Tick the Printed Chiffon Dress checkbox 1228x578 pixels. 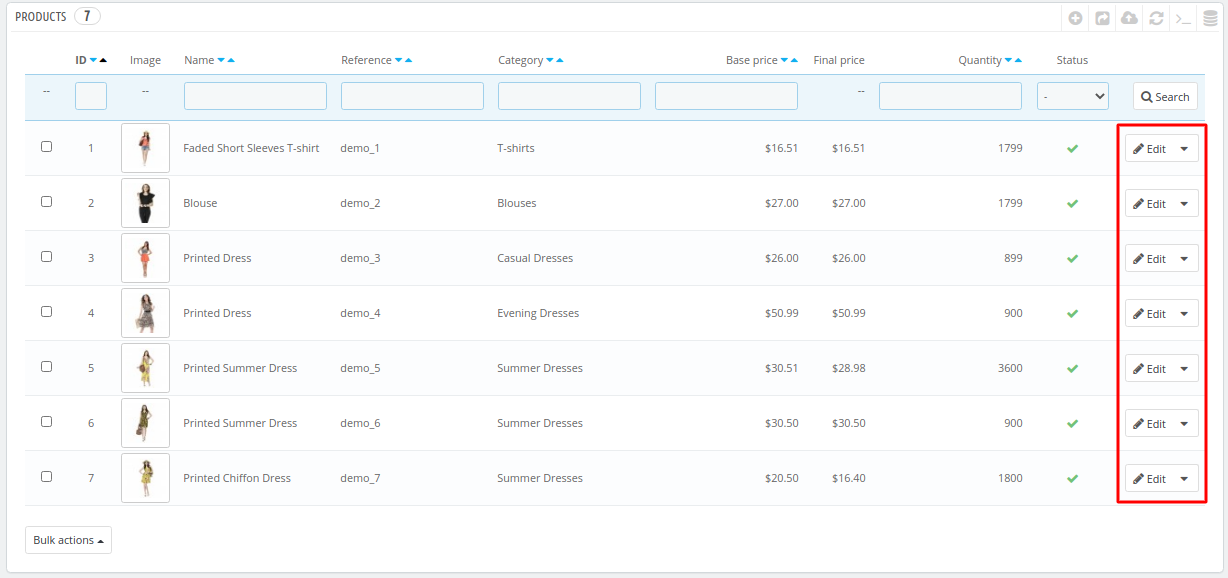coord(46,476)
